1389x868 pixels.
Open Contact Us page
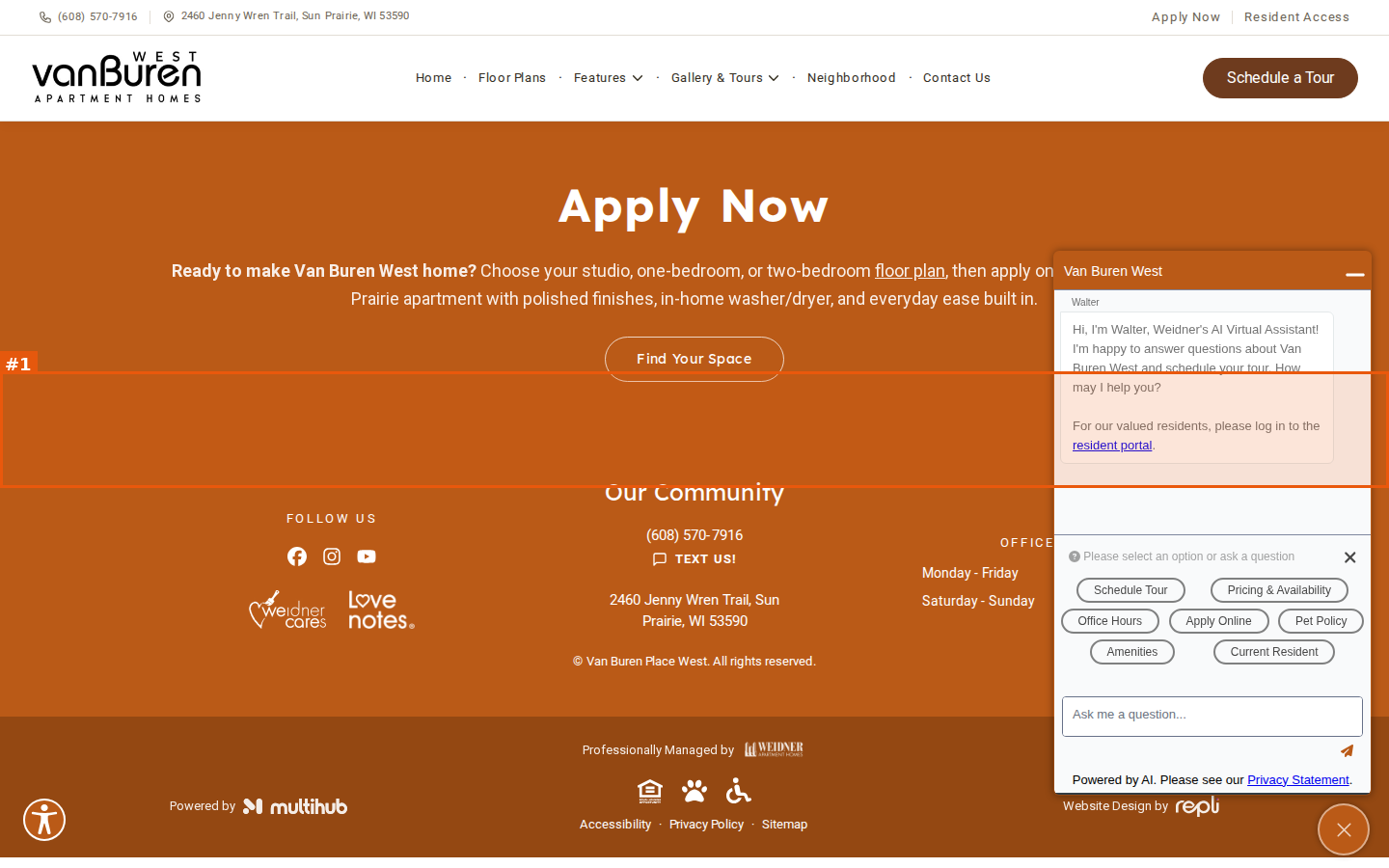pyautogui.click(x=957, y=78)
